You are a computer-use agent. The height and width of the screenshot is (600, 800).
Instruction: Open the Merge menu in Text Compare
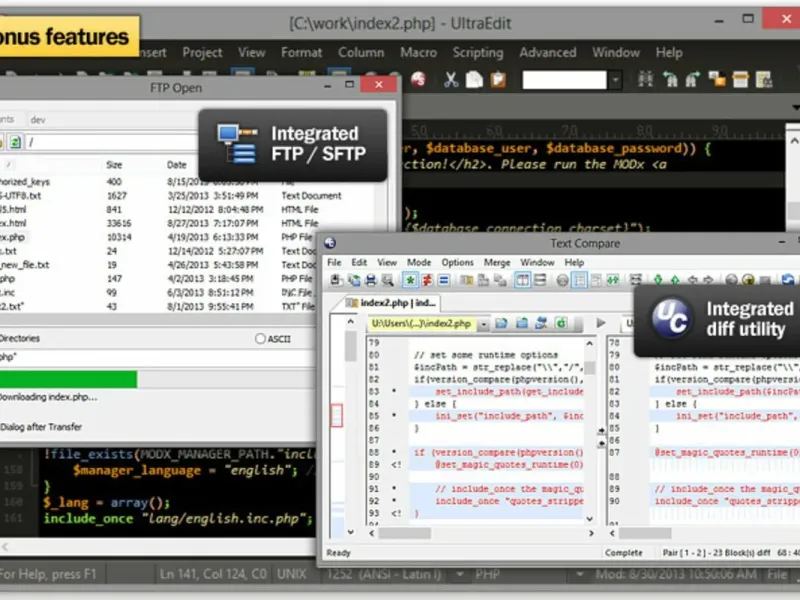497,262
